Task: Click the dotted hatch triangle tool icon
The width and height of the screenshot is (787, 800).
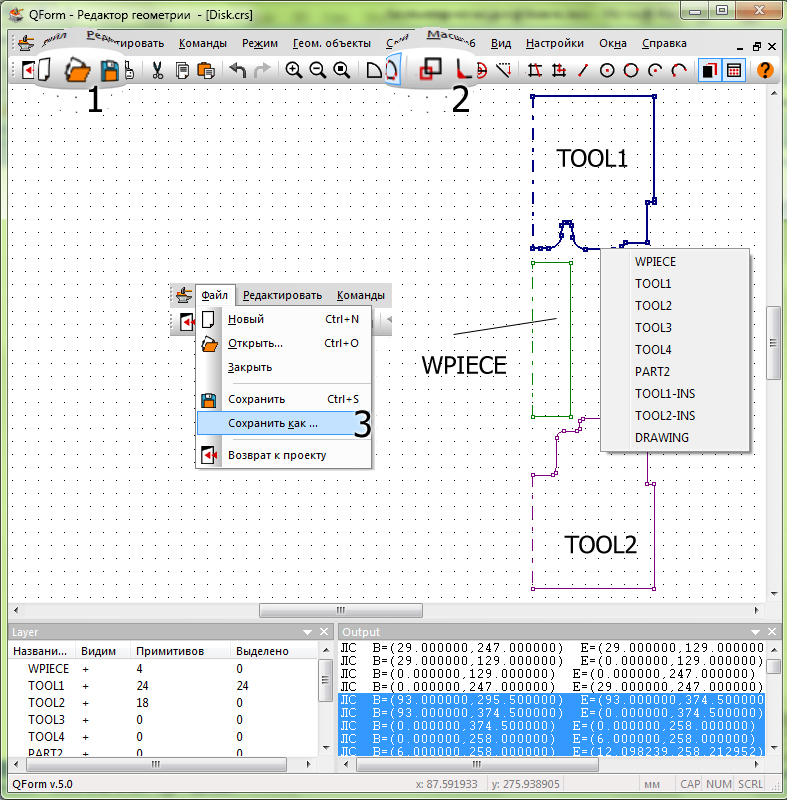Action: [503, 70]
